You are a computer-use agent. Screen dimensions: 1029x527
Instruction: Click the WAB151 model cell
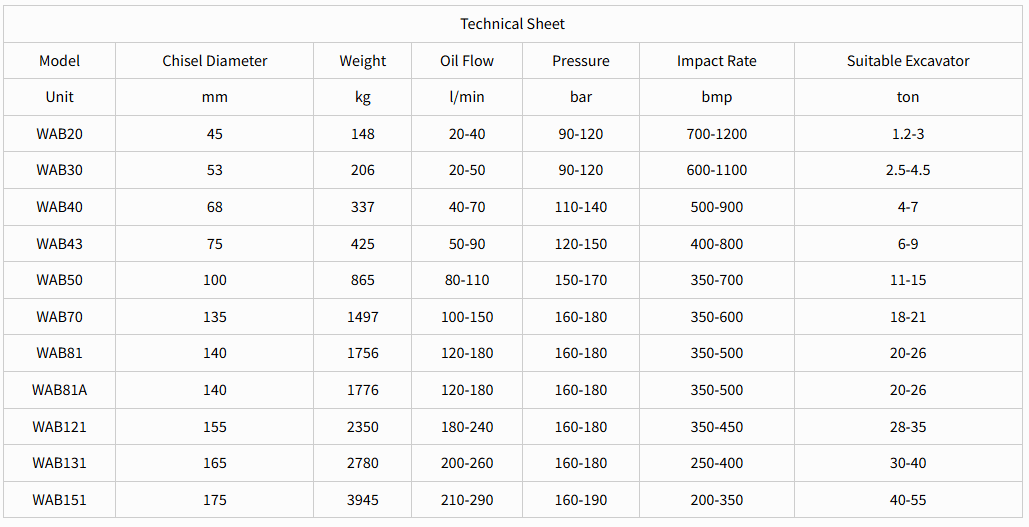click(x=59, y=500)
